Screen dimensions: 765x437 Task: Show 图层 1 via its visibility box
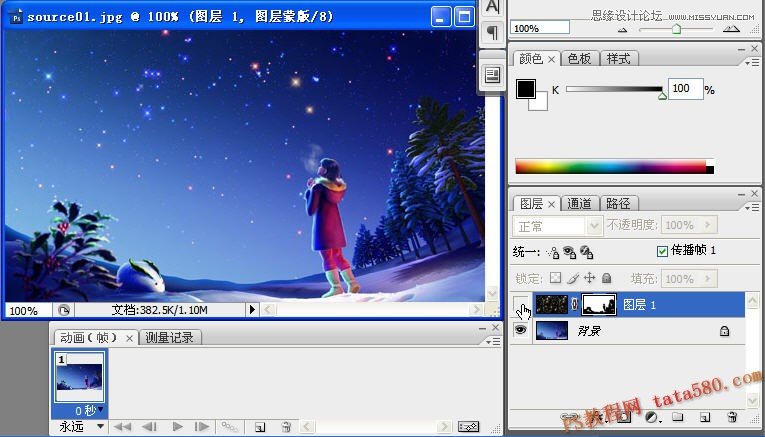pos(521,304)
